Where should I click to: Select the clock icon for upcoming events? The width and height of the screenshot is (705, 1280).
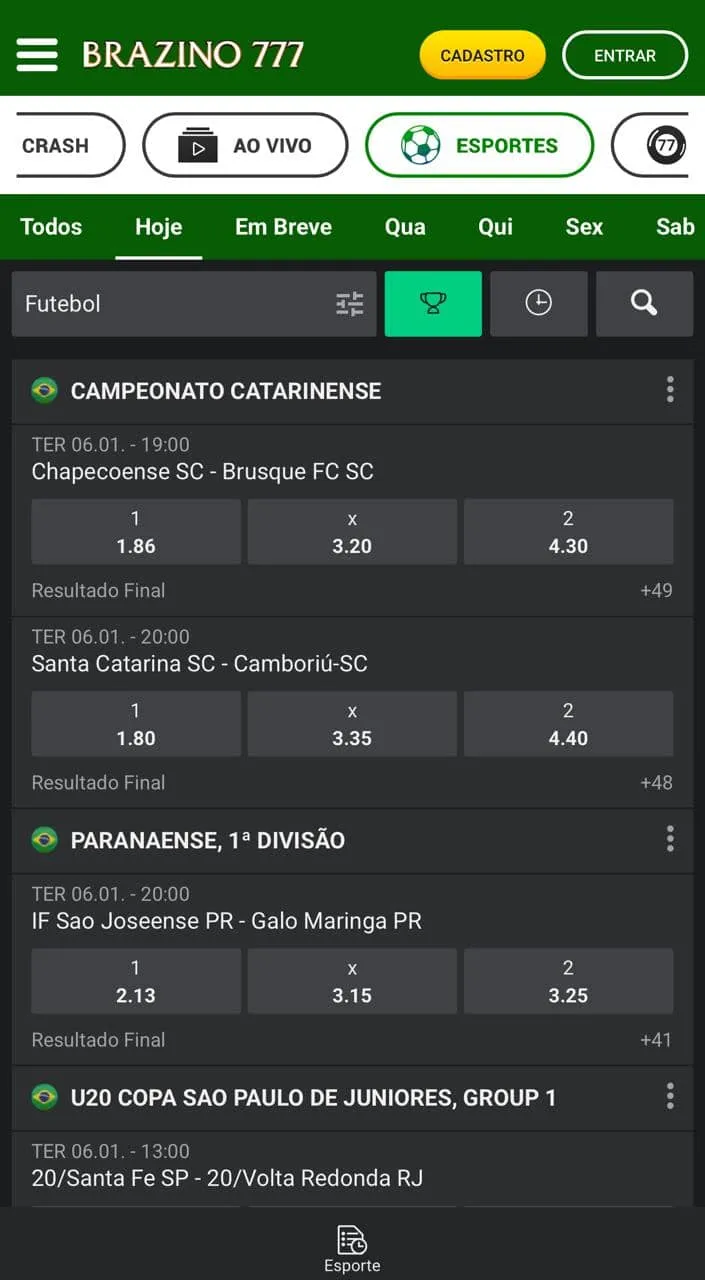click(x=538, y=303)
